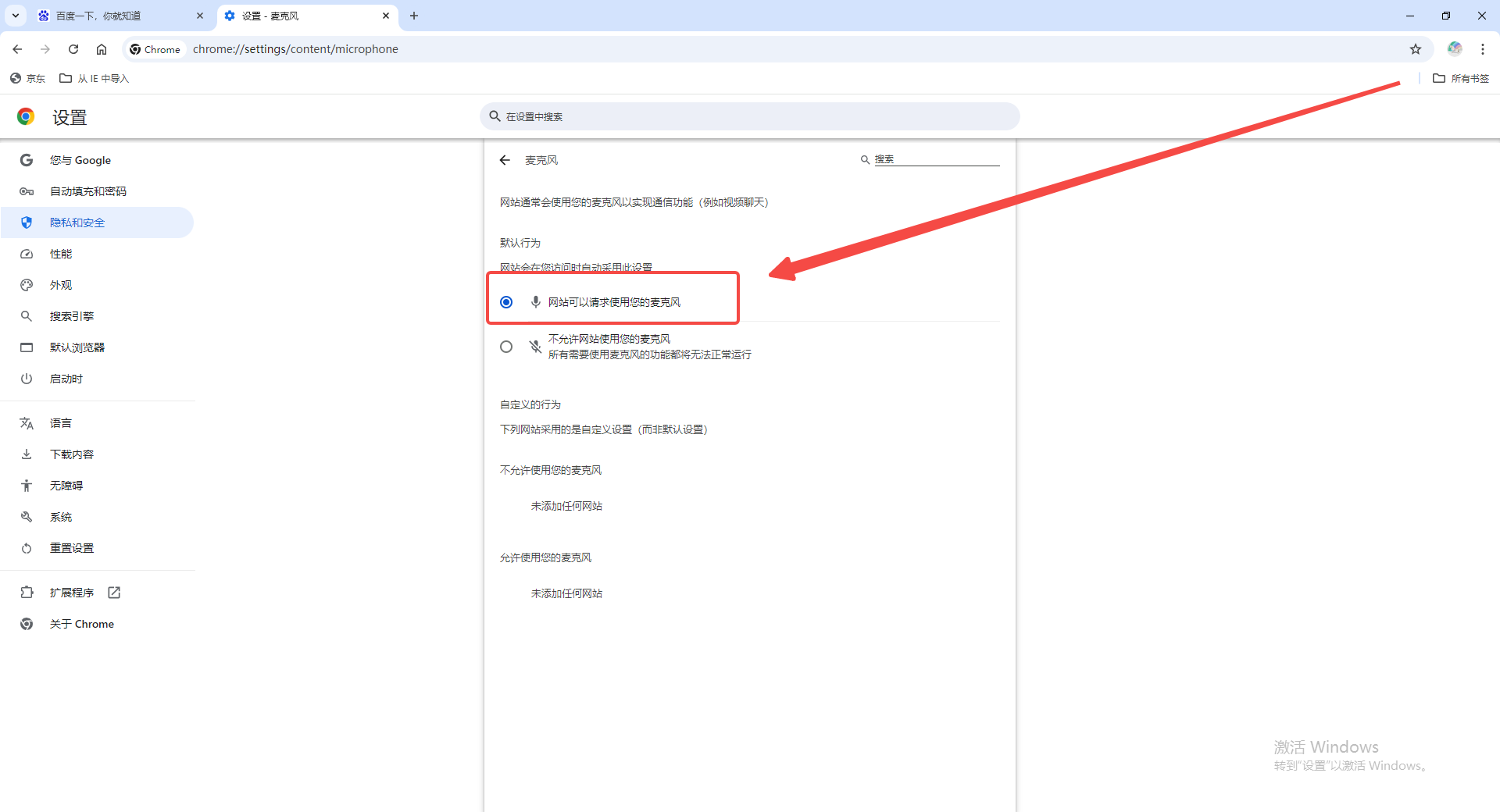
Task: Open the tab search dropdown arrow
Action: 16,16
